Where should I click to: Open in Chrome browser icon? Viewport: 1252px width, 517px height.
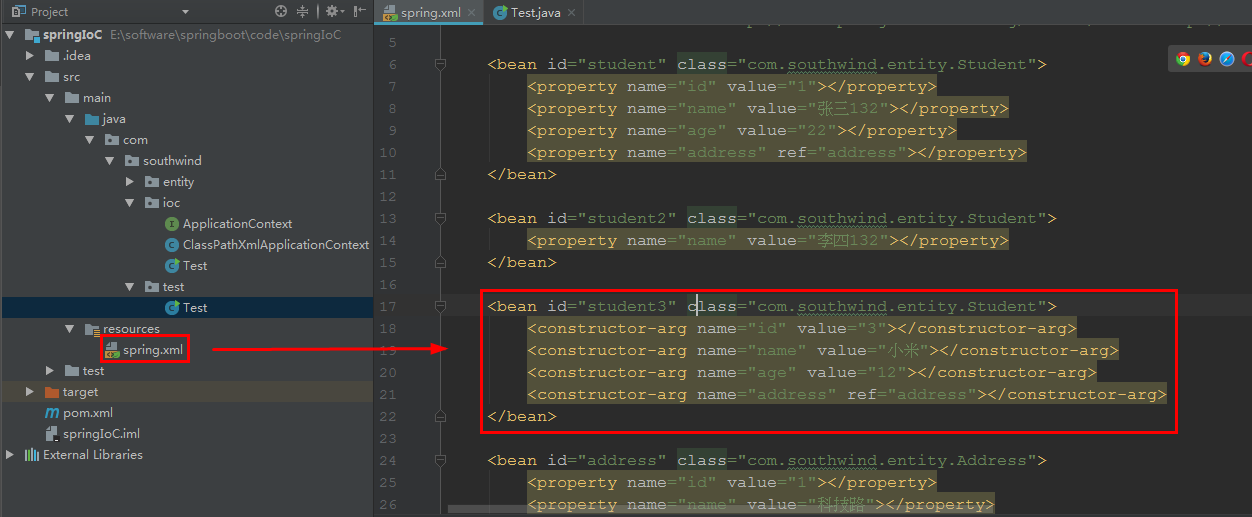click(x=1183, y=59)
